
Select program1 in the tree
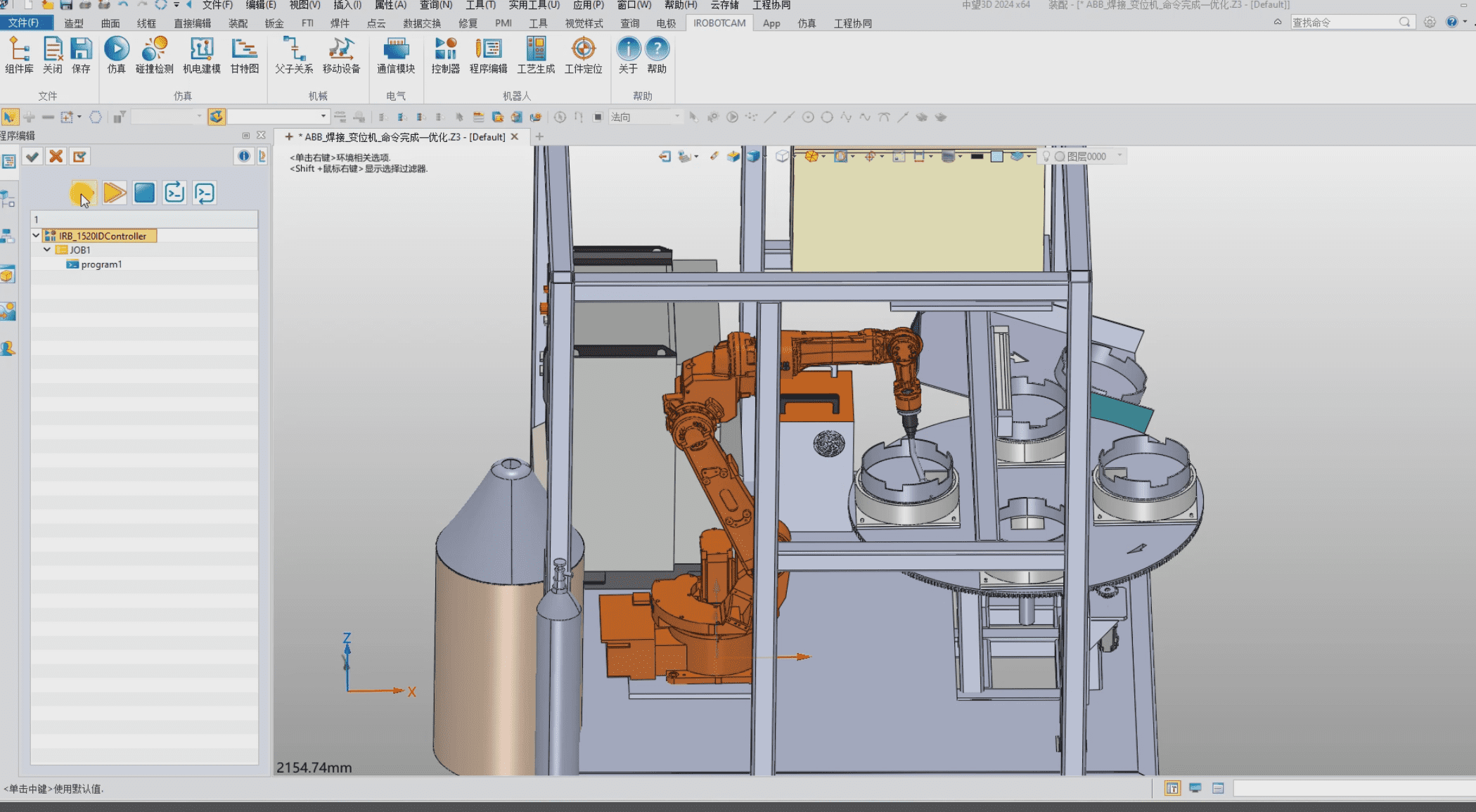[101, 264]
